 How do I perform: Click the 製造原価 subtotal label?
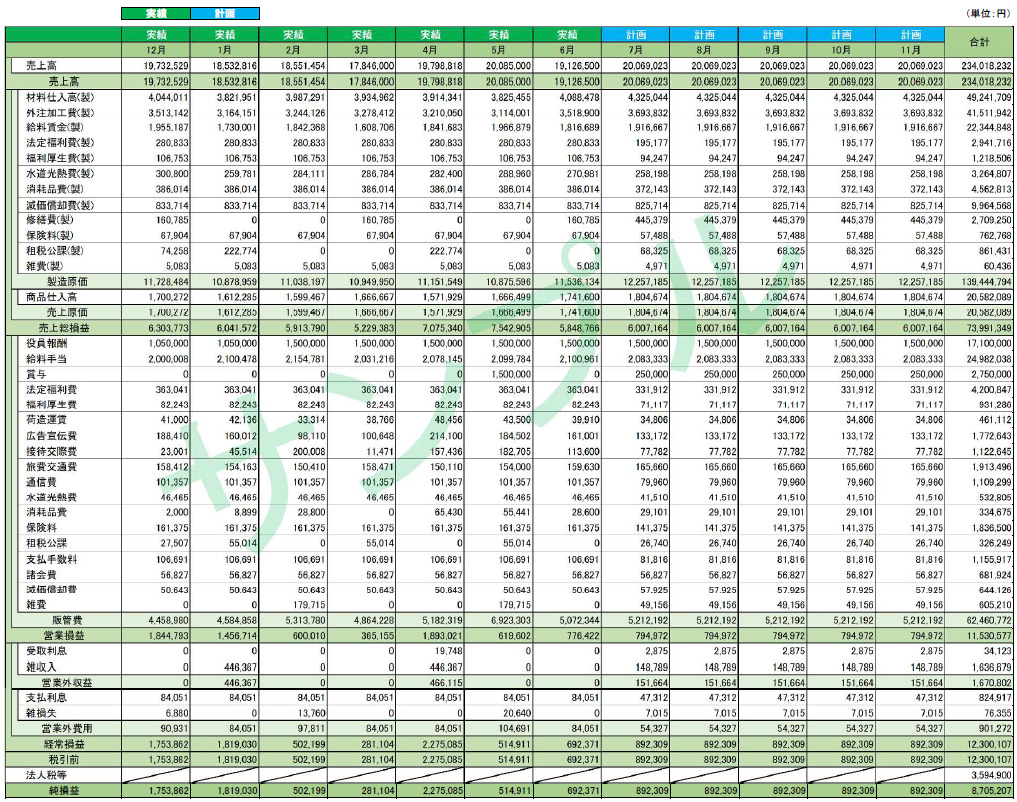pos(67,281)
